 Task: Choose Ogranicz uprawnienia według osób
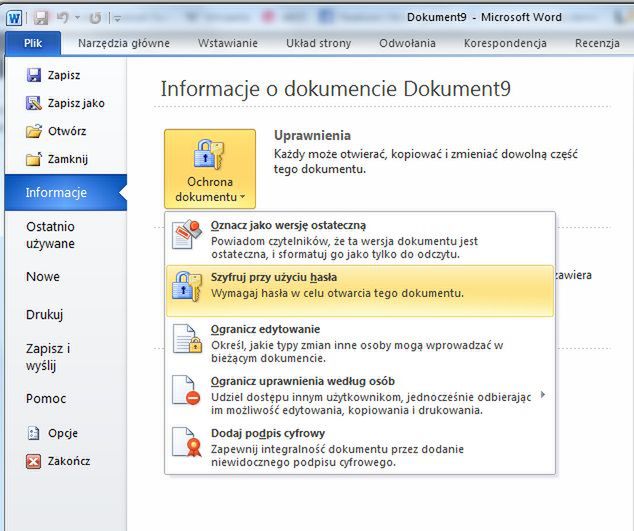click(360, 395)
